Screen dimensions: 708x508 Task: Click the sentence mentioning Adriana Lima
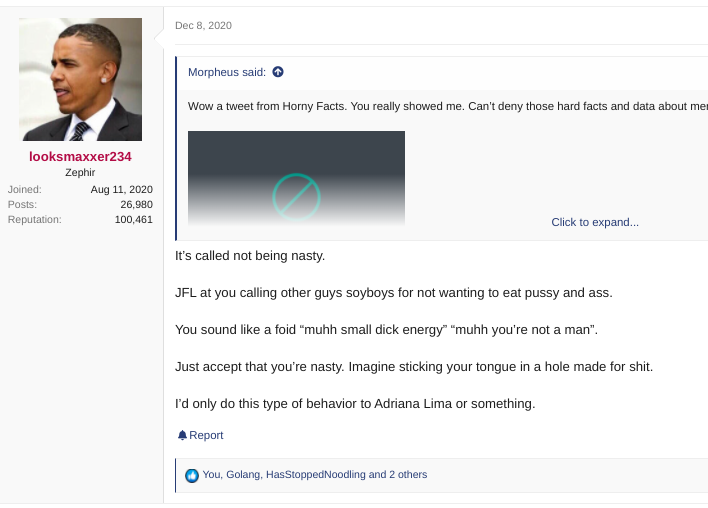pos(355,403)
